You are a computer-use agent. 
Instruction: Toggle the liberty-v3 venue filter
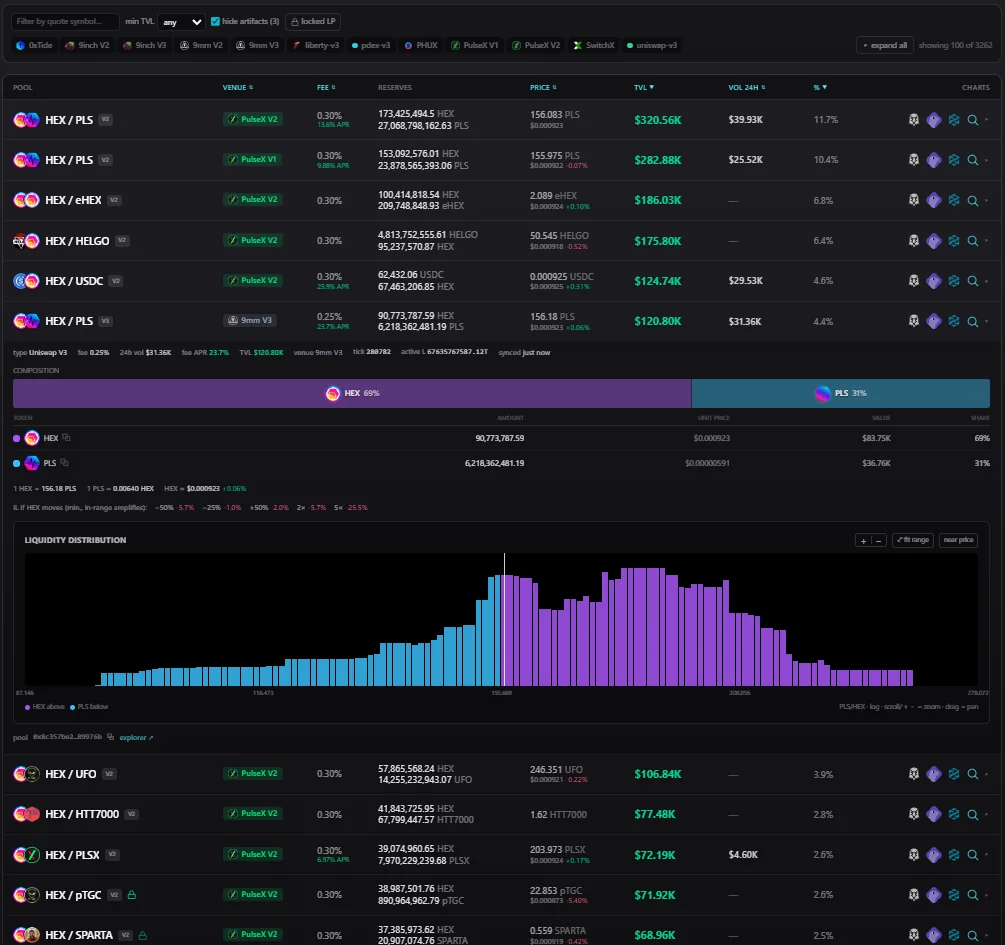pos(316,46)
